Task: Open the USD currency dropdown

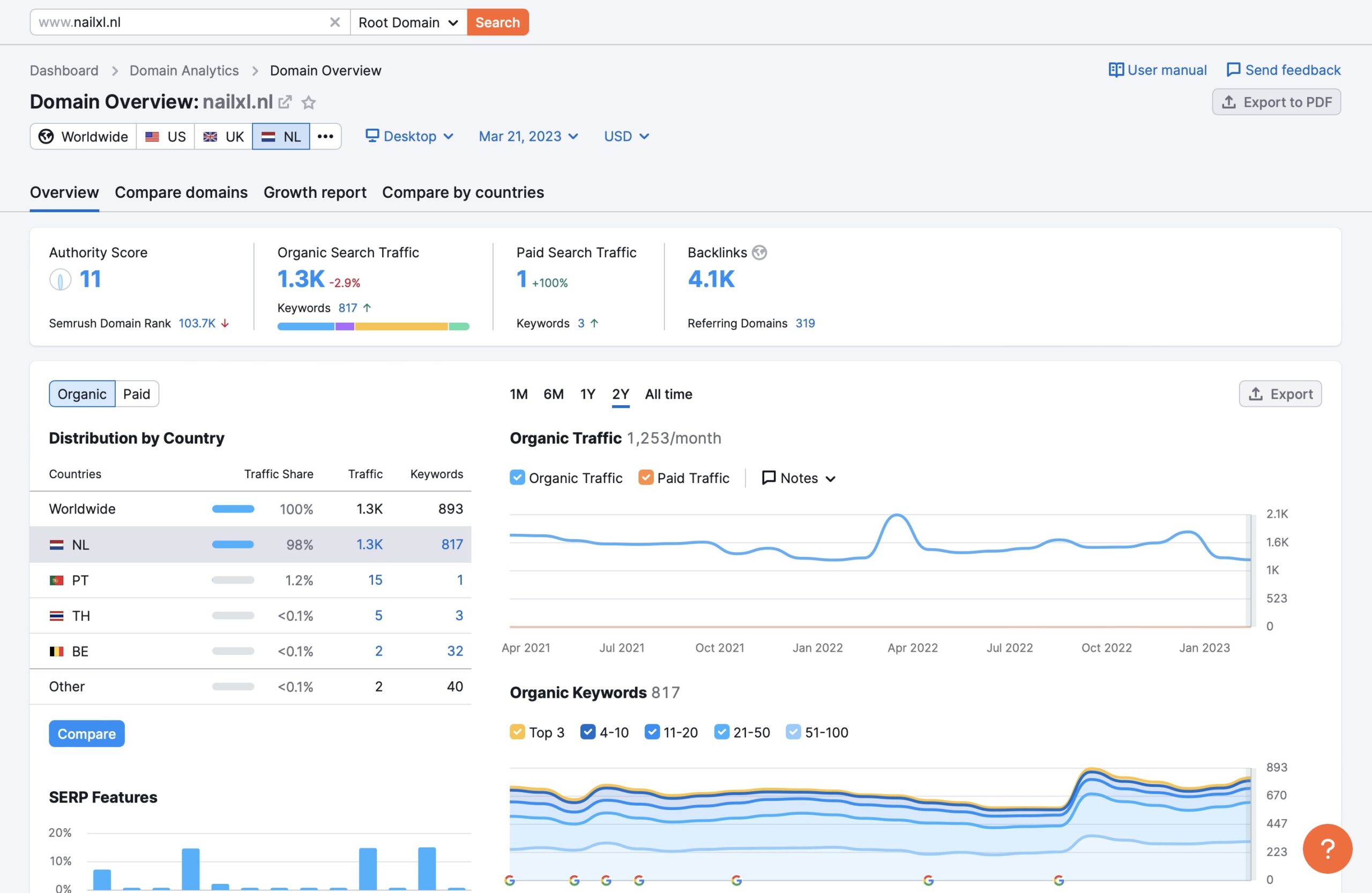Action: (627, 137)
